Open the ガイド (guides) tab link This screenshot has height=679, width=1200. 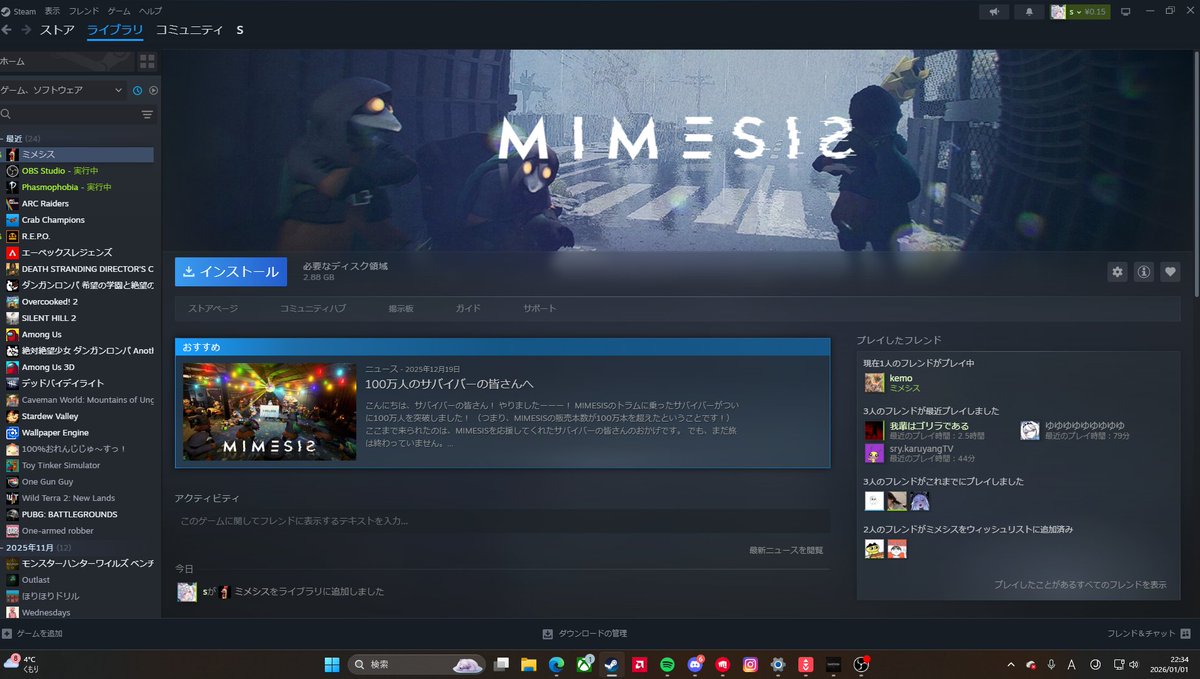(468, 309)
